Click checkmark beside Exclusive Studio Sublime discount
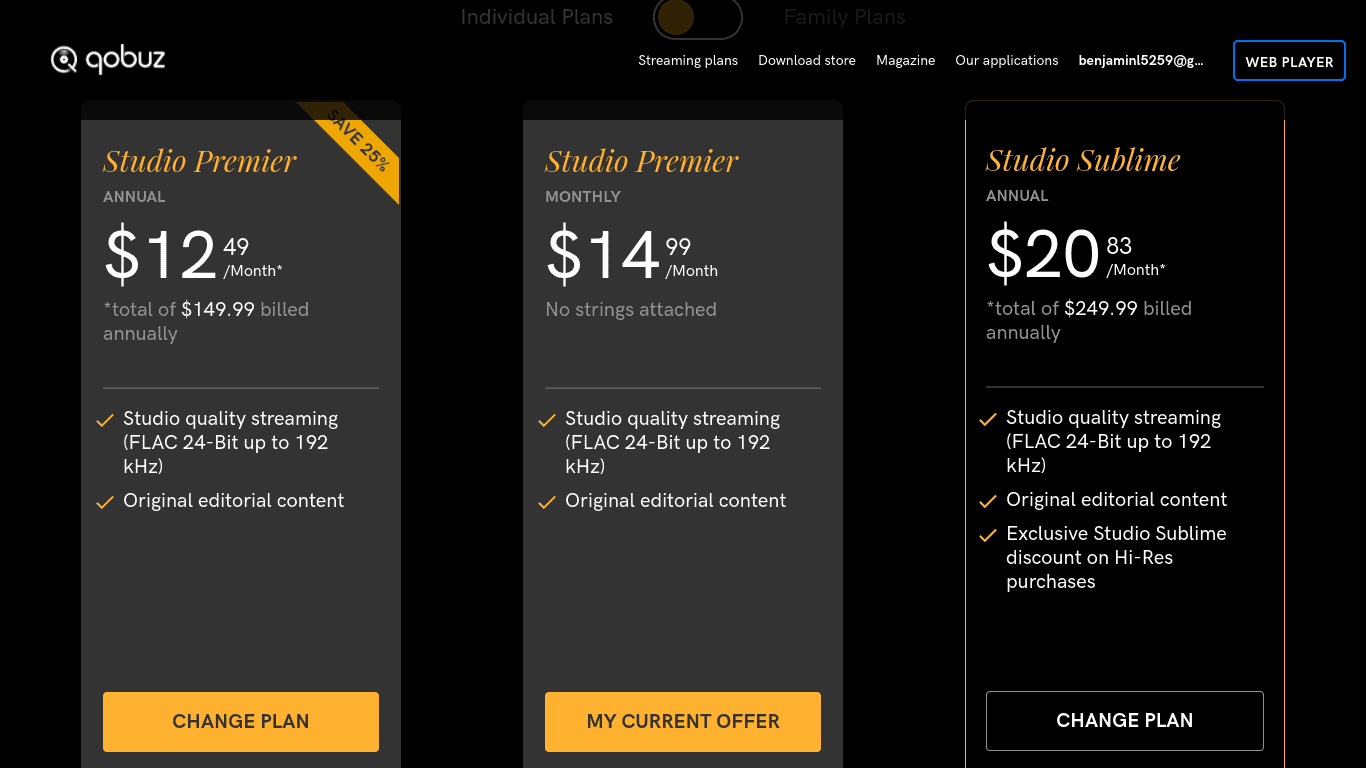This screenshot has width=1366, height=768. (x=988, y=535)
